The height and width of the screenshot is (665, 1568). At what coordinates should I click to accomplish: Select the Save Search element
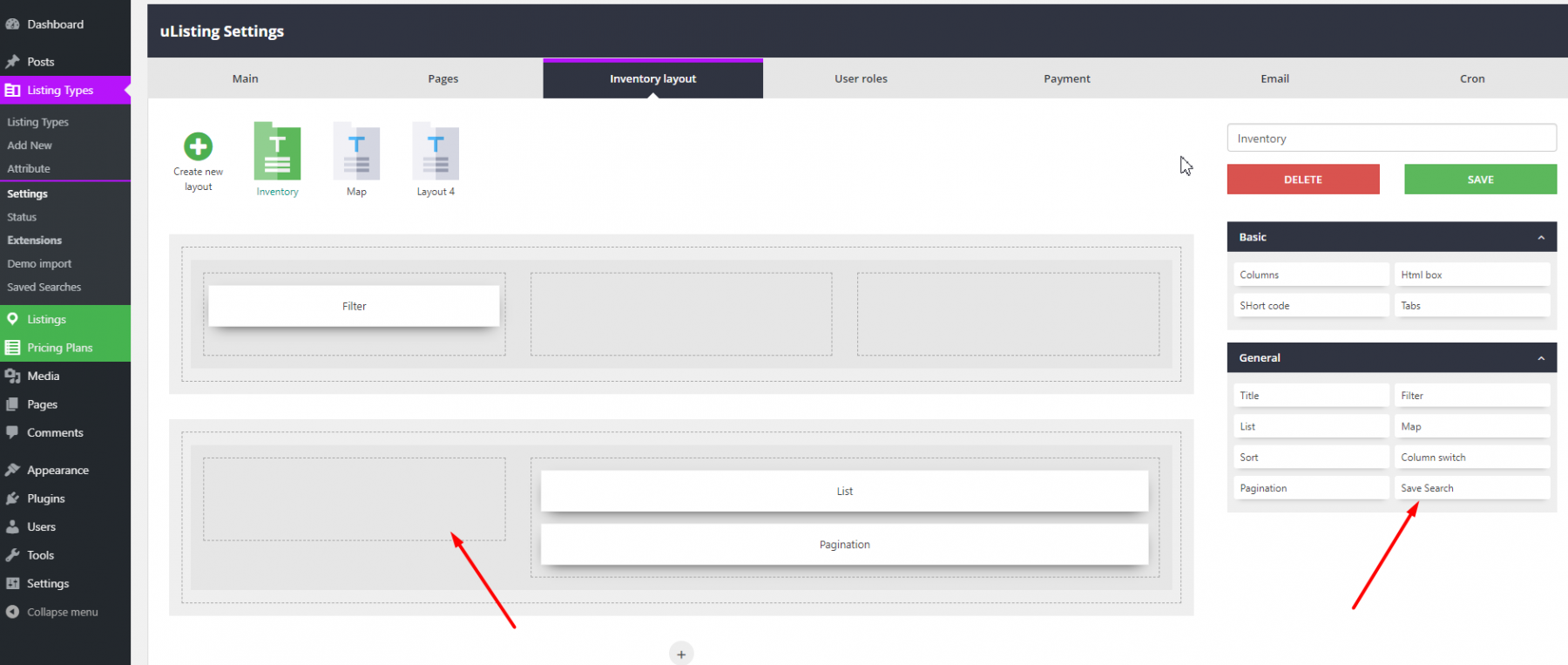point(1471,488)
